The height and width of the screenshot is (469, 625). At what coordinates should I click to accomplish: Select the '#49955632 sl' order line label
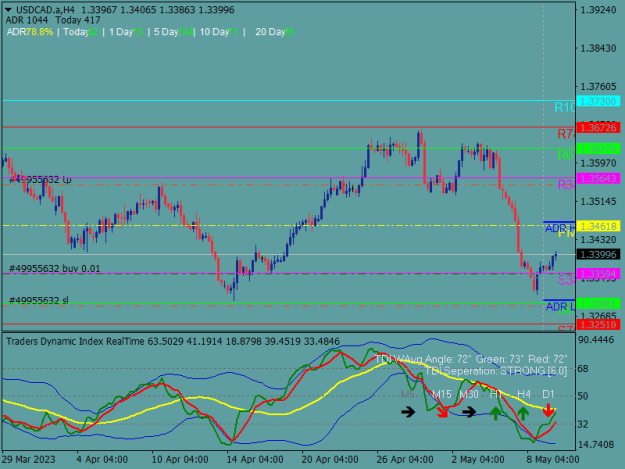(x=39, y=300)
